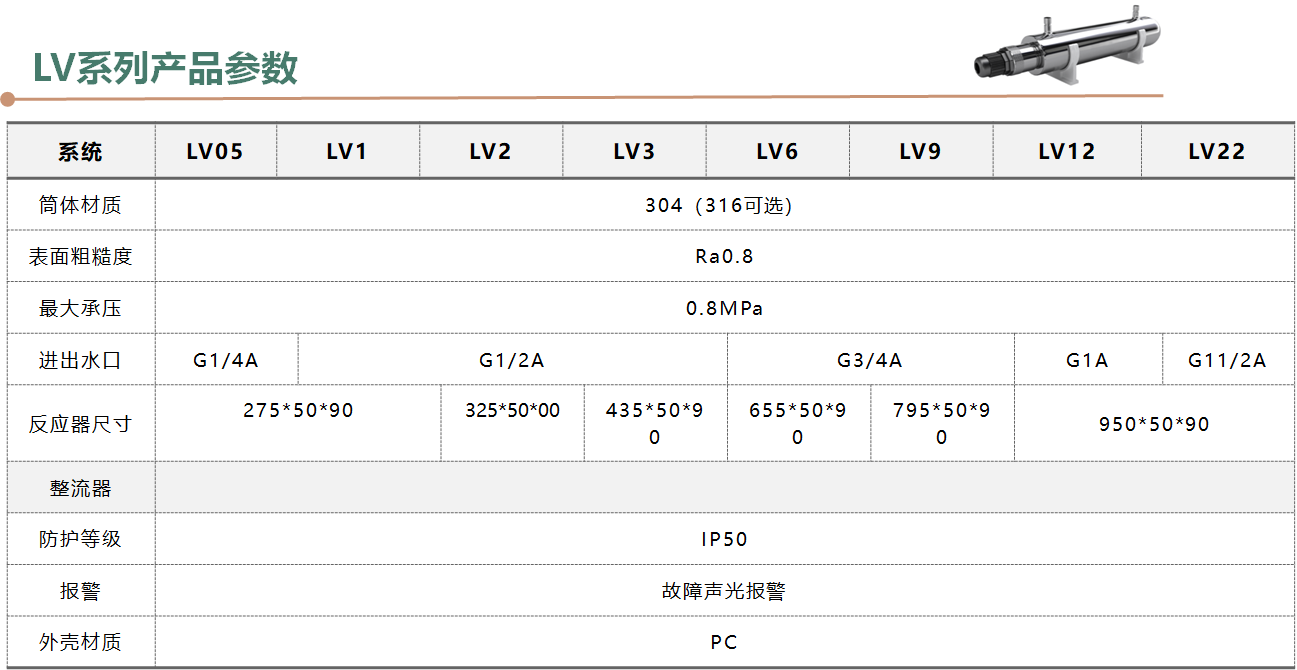The width and height of the screenshot is (1297, 670).
Task: Click the 故障声光报警 alarm cell
Action: point(724,591)
